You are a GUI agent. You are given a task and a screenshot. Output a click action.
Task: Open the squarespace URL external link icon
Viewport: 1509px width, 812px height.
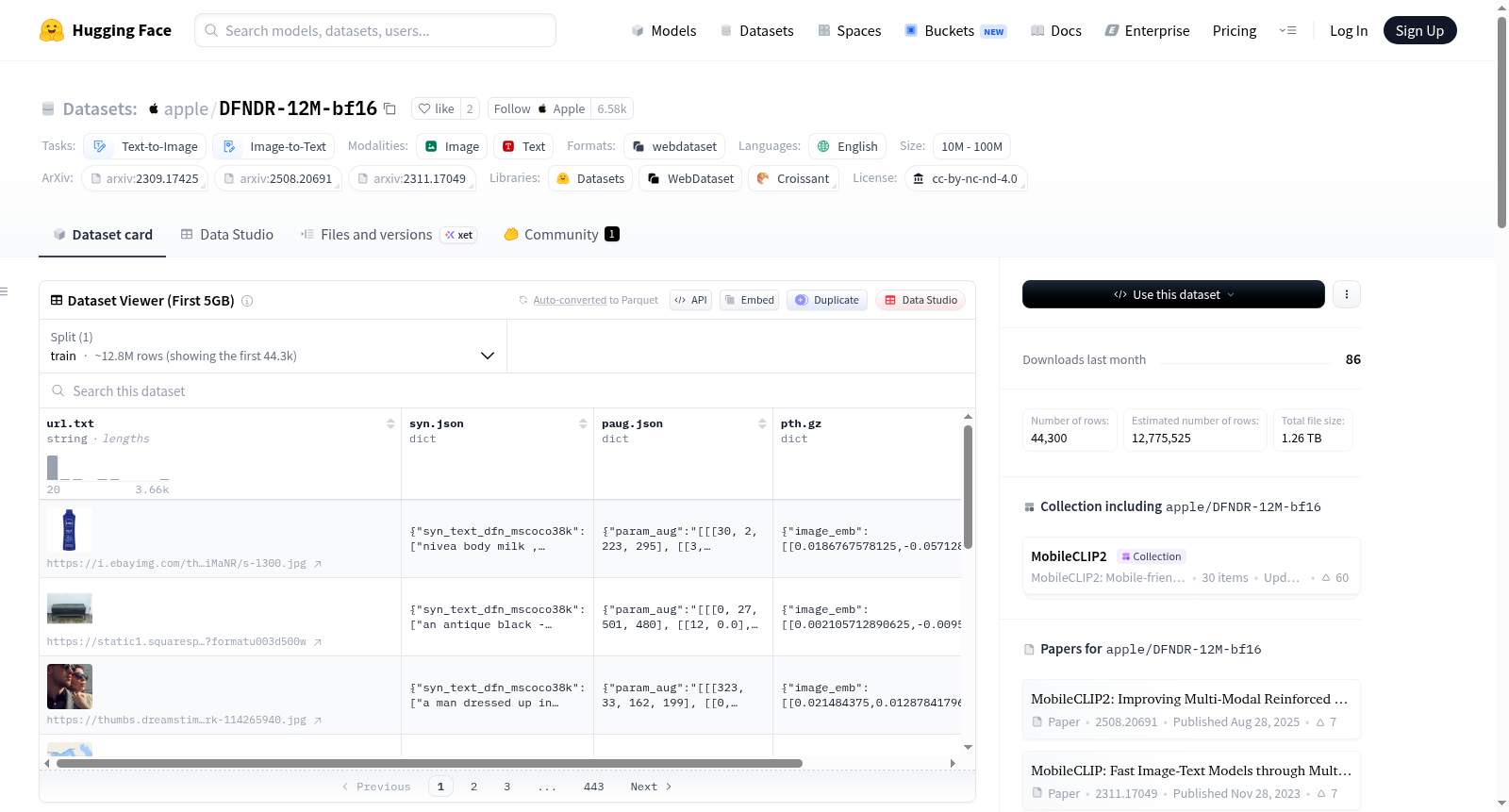pyautogui.click(x=318, y=642)
